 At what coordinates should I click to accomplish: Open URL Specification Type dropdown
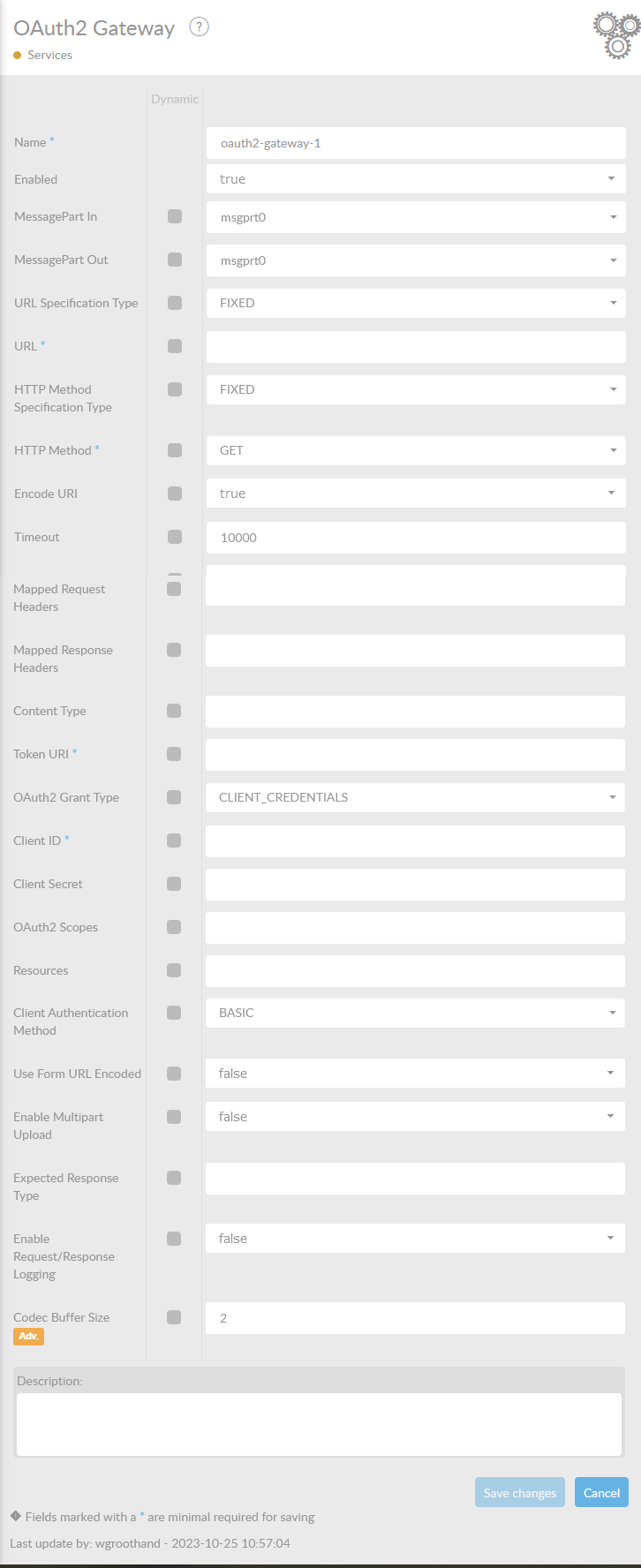416,303
